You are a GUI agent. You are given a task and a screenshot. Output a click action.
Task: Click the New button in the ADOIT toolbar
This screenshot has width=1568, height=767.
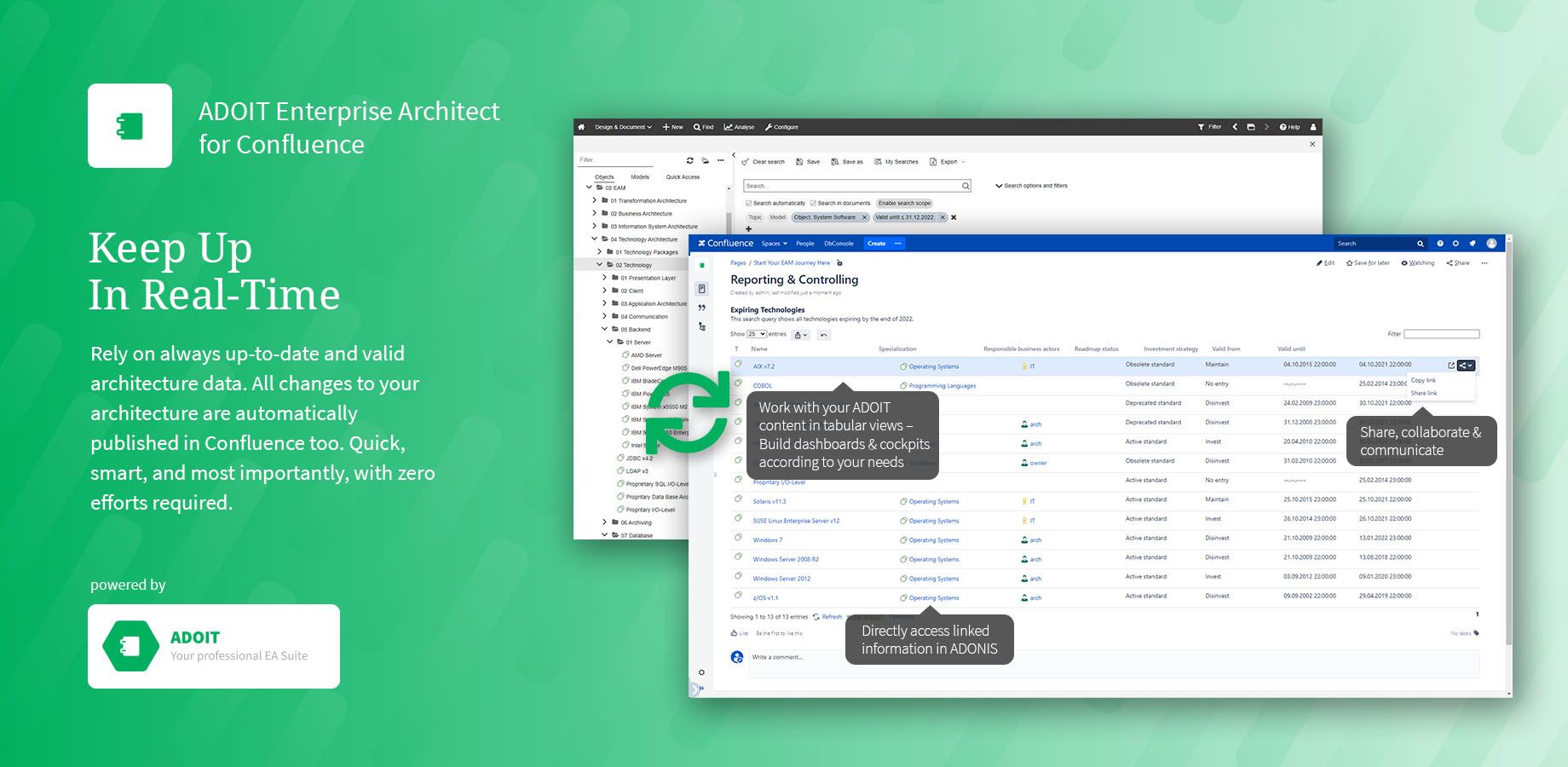pos(673,127)
